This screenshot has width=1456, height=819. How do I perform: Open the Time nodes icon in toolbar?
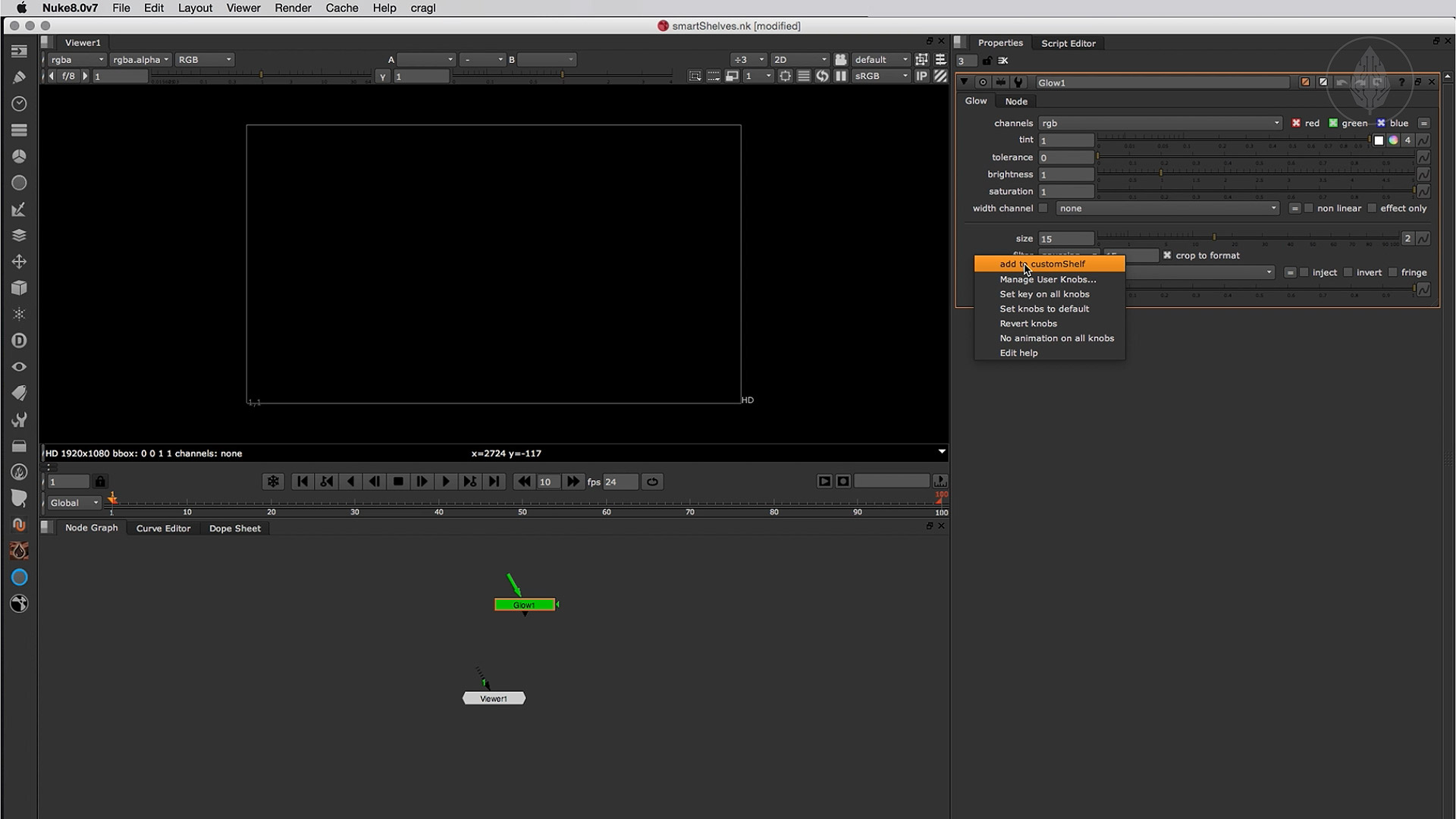click(19, 103)
